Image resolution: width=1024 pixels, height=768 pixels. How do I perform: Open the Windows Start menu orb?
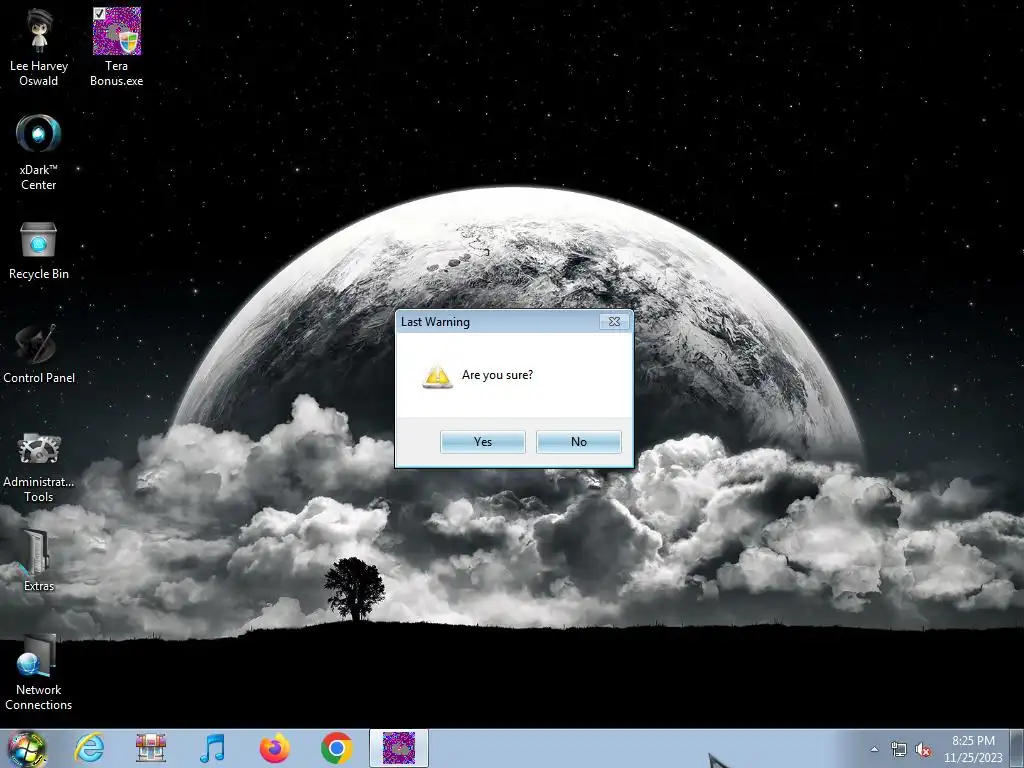(26, 748)
